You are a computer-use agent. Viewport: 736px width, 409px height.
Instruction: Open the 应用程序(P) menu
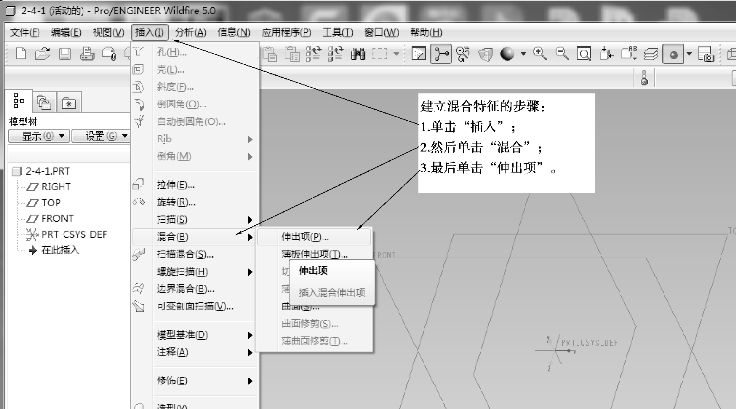pyautogui.click(x=286, y=32)
